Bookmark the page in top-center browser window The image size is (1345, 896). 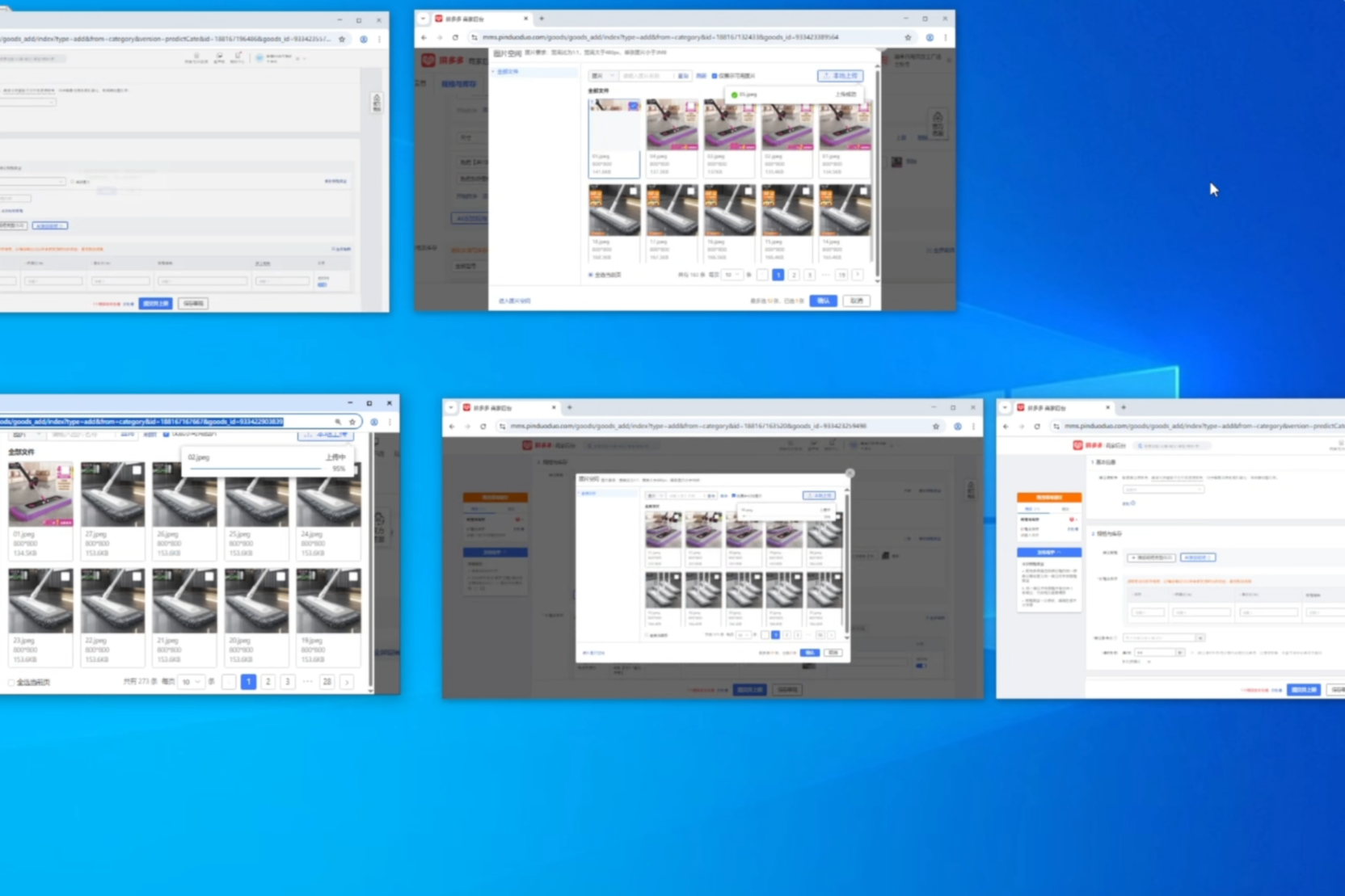pos(908,37)
